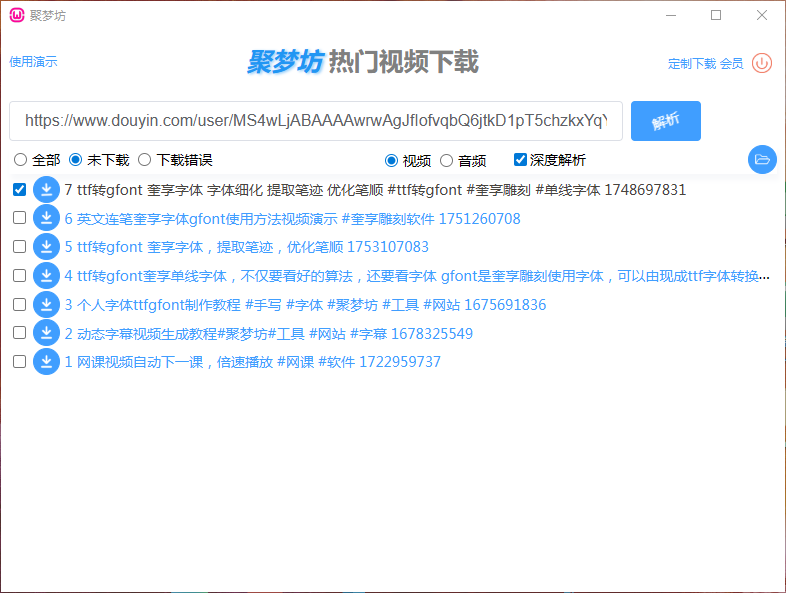786x593 pixels.
Task: Click the download icon for video 1
Action: click(46, 361)
